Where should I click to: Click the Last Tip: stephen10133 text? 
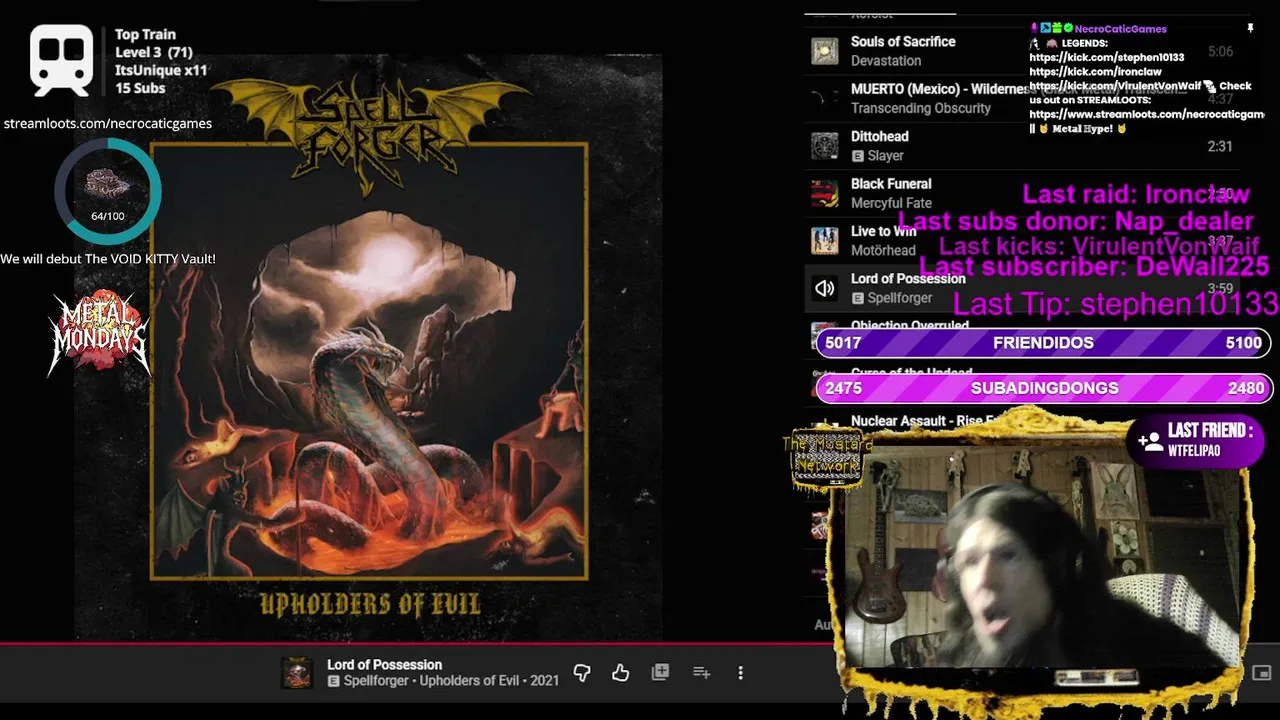(1116, 303)
